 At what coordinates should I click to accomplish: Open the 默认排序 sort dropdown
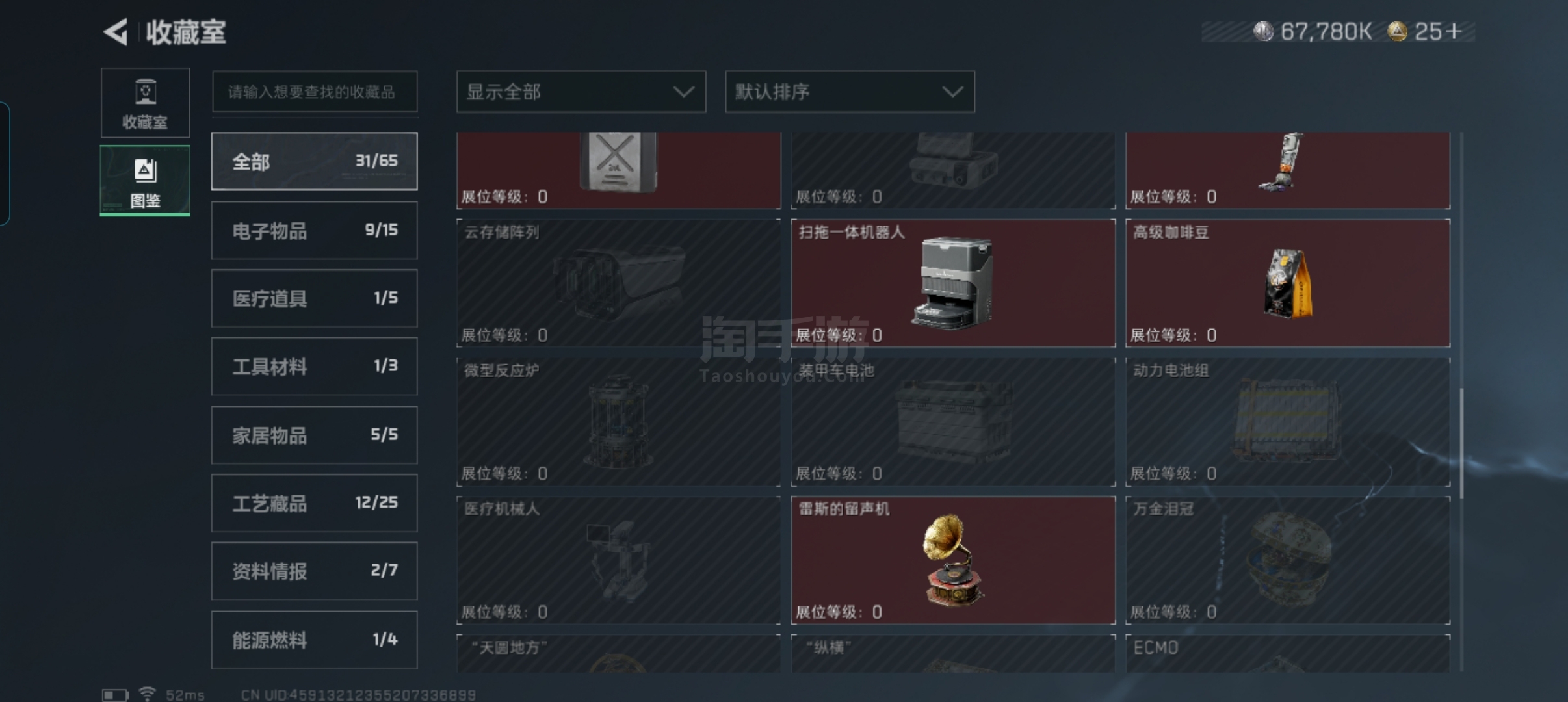pyautogui.click(x=850, y=92)
